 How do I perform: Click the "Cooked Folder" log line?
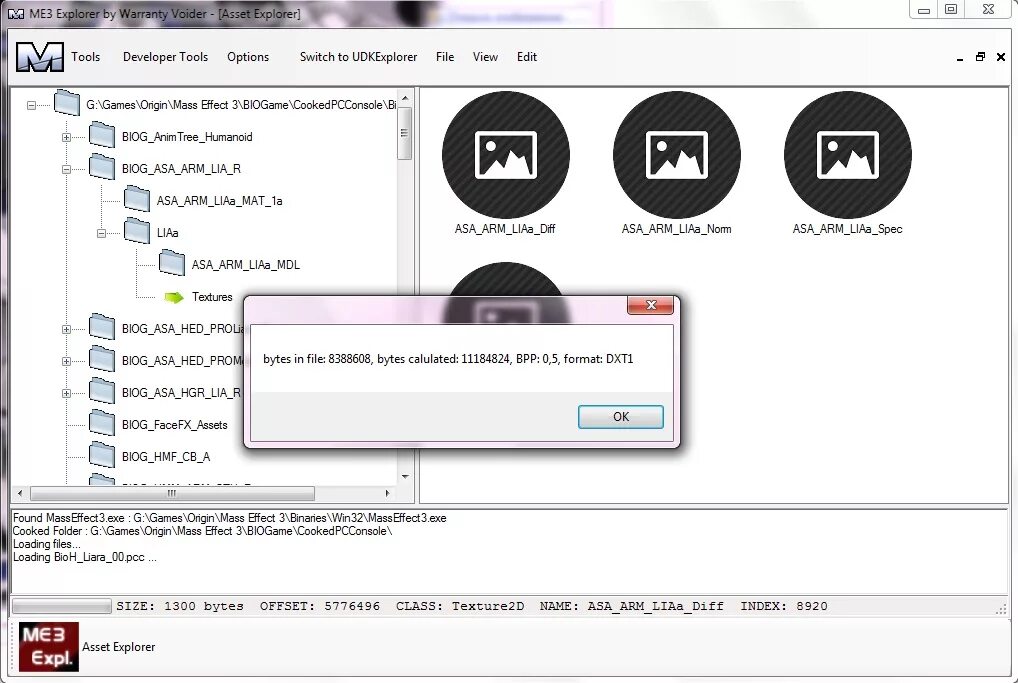pos(202,531)
